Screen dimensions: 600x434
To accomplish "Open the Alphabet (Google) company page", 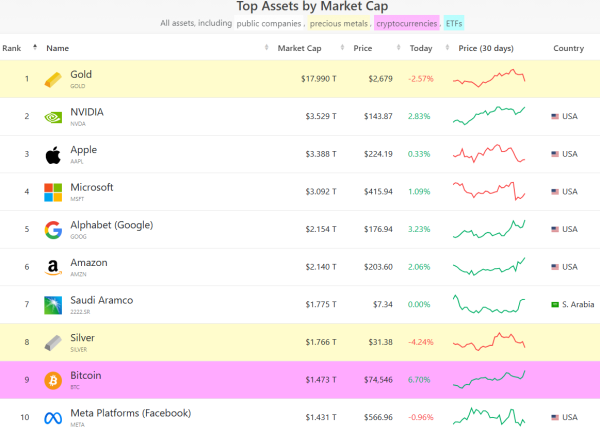I will (x=112, y=225).
